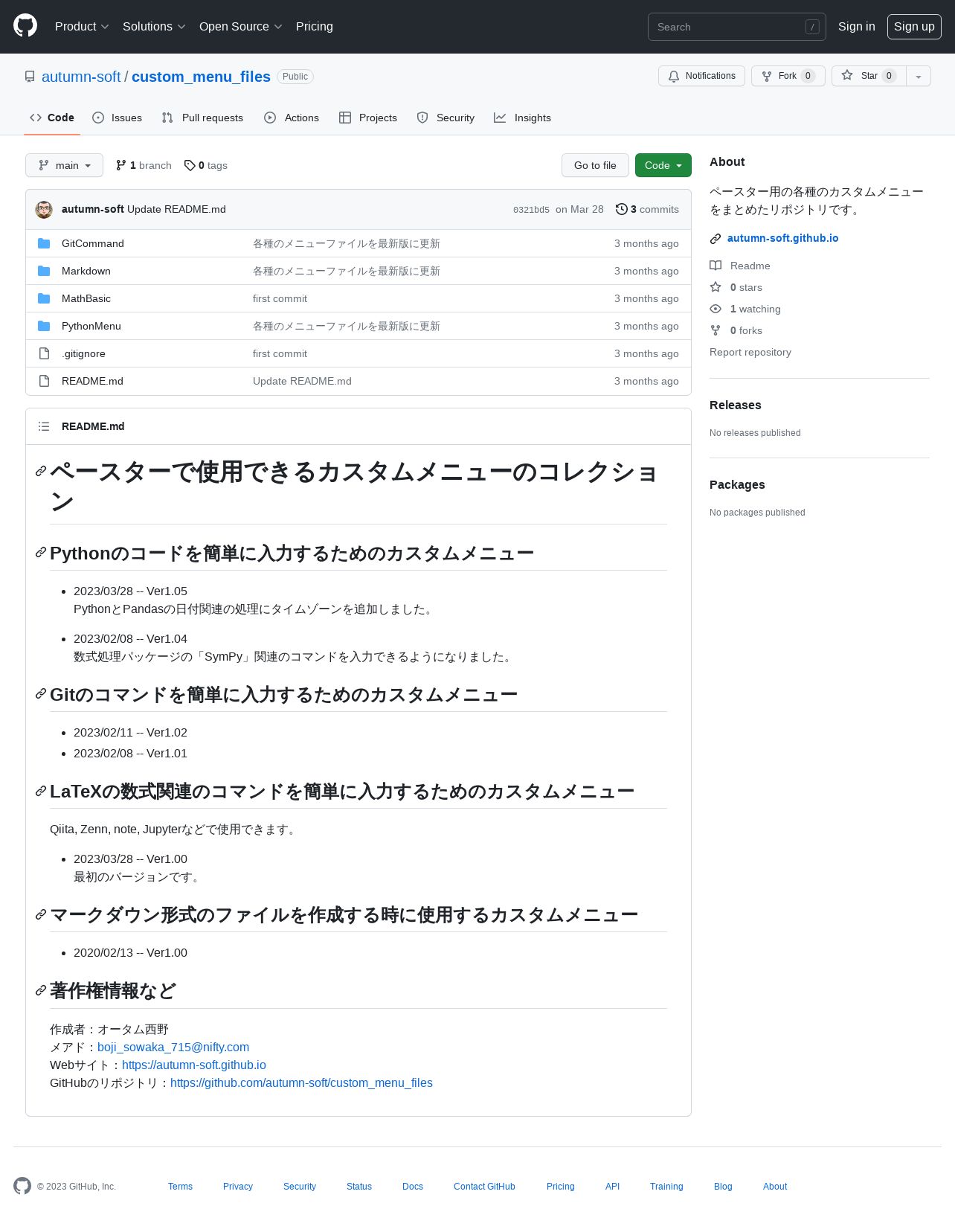This screenshot has width=955, height=1232.
Task: Open the README outline list icon
Action: click(44, 426)
